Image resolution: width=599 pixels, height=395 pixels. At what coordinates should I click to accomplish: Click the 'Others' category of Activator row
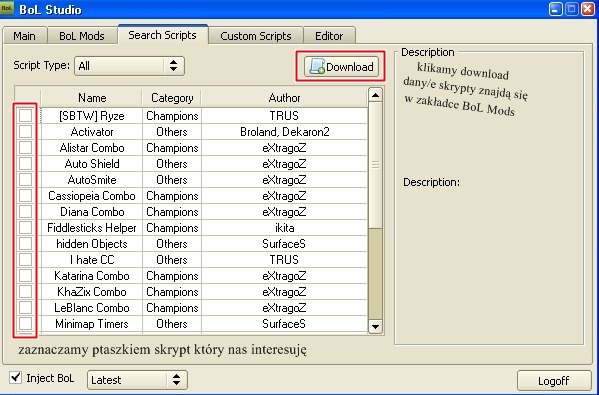(172, 132)
